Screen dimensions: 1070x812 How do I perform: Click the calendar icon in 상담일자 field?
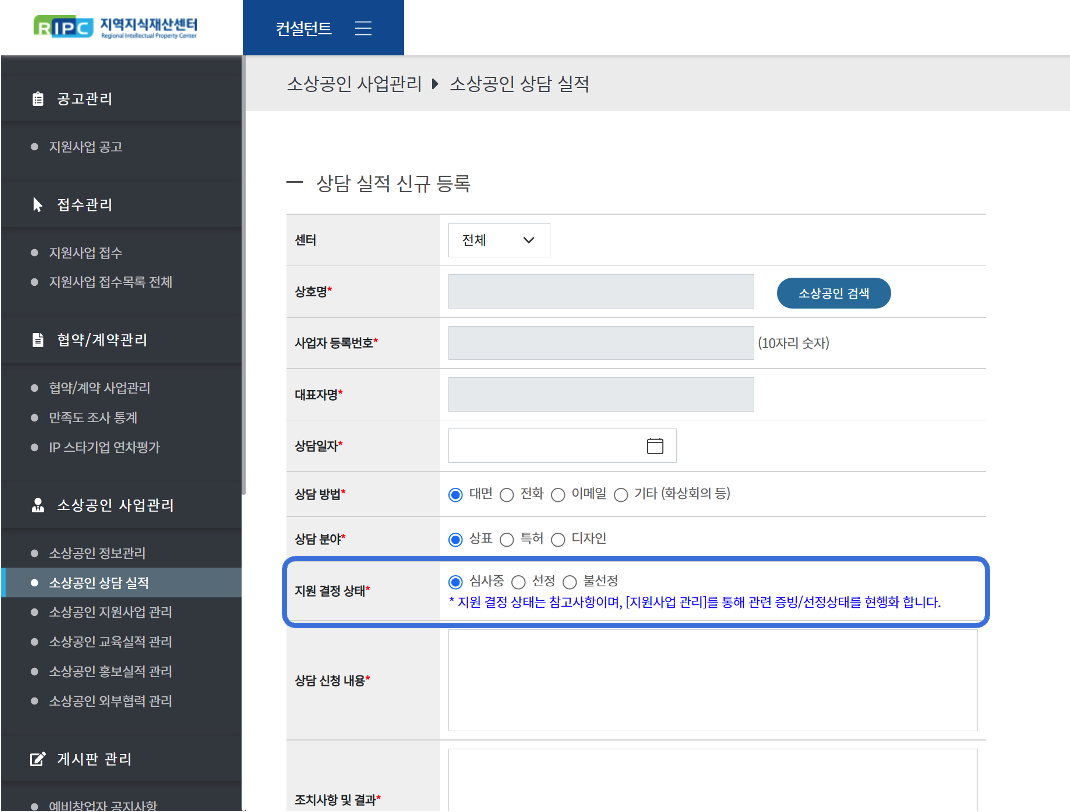[x=655, y=446]
